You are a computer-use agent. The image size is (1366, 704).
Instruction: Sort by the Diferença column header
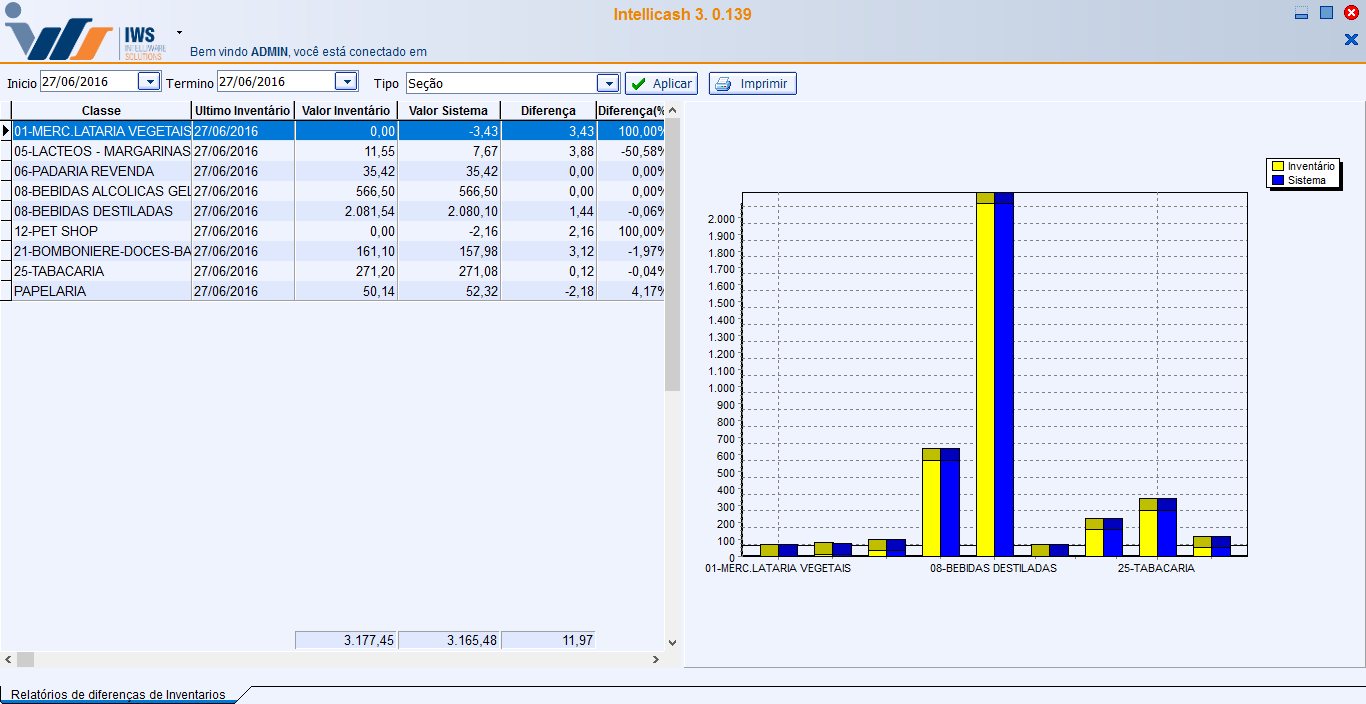coord(548,111)
